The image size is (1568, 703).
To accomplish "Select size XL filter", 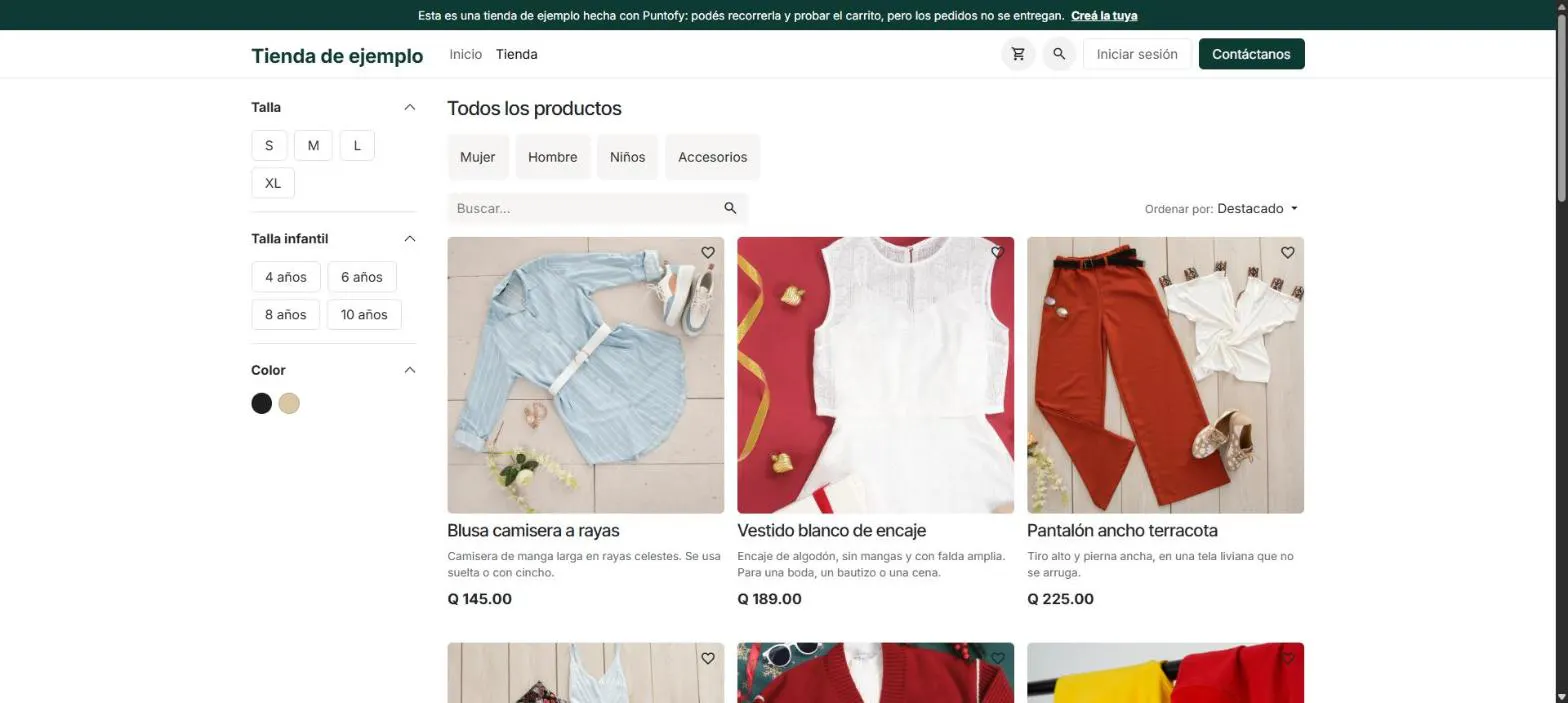I will 273,183.
